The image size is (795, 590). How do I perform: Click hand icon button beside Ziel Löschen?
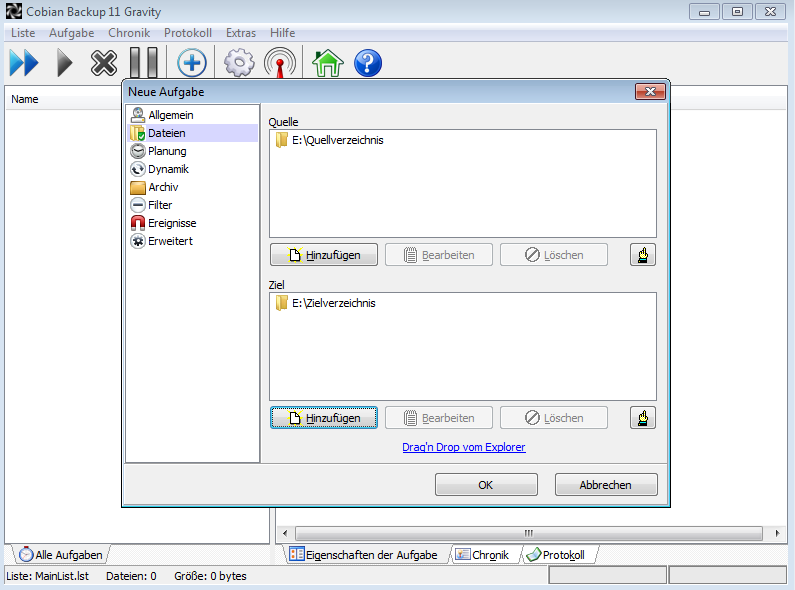coord(642,418)
